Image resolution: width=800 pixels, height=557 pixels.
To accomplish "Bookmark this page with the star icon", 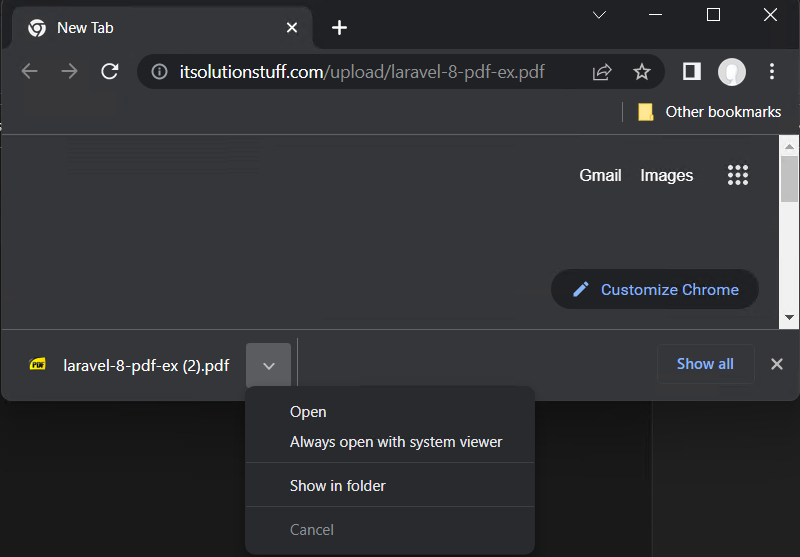I will pos(641,72).
